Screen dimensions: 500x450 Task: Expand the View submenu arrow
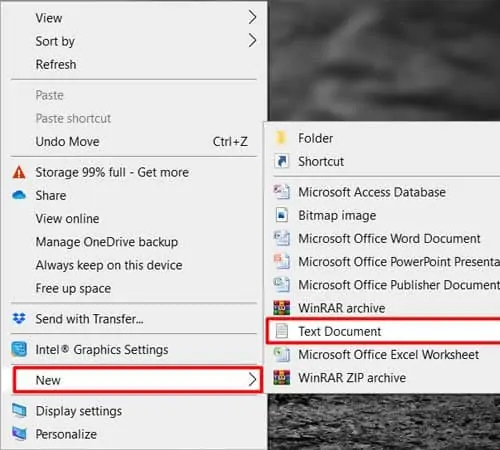(252, 17)
